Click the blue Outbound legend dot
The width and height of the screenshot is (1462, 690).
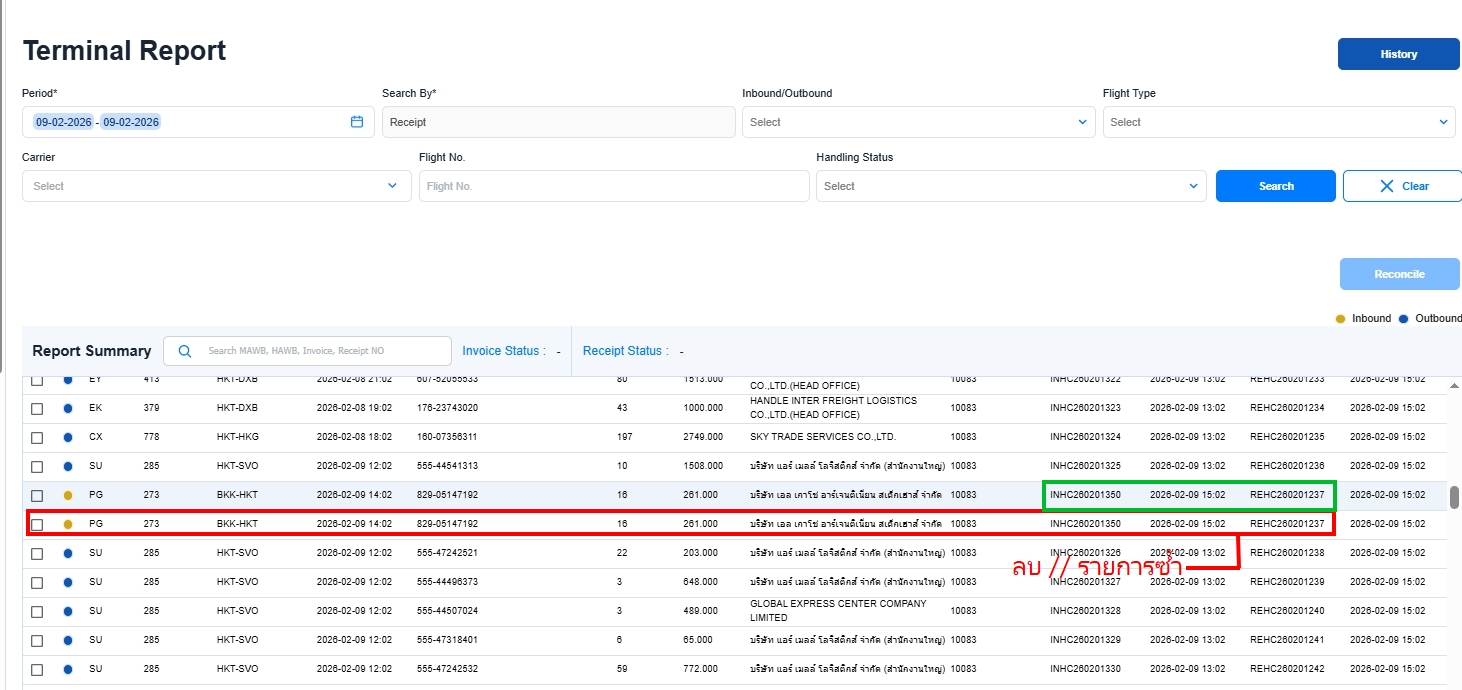1403,319
